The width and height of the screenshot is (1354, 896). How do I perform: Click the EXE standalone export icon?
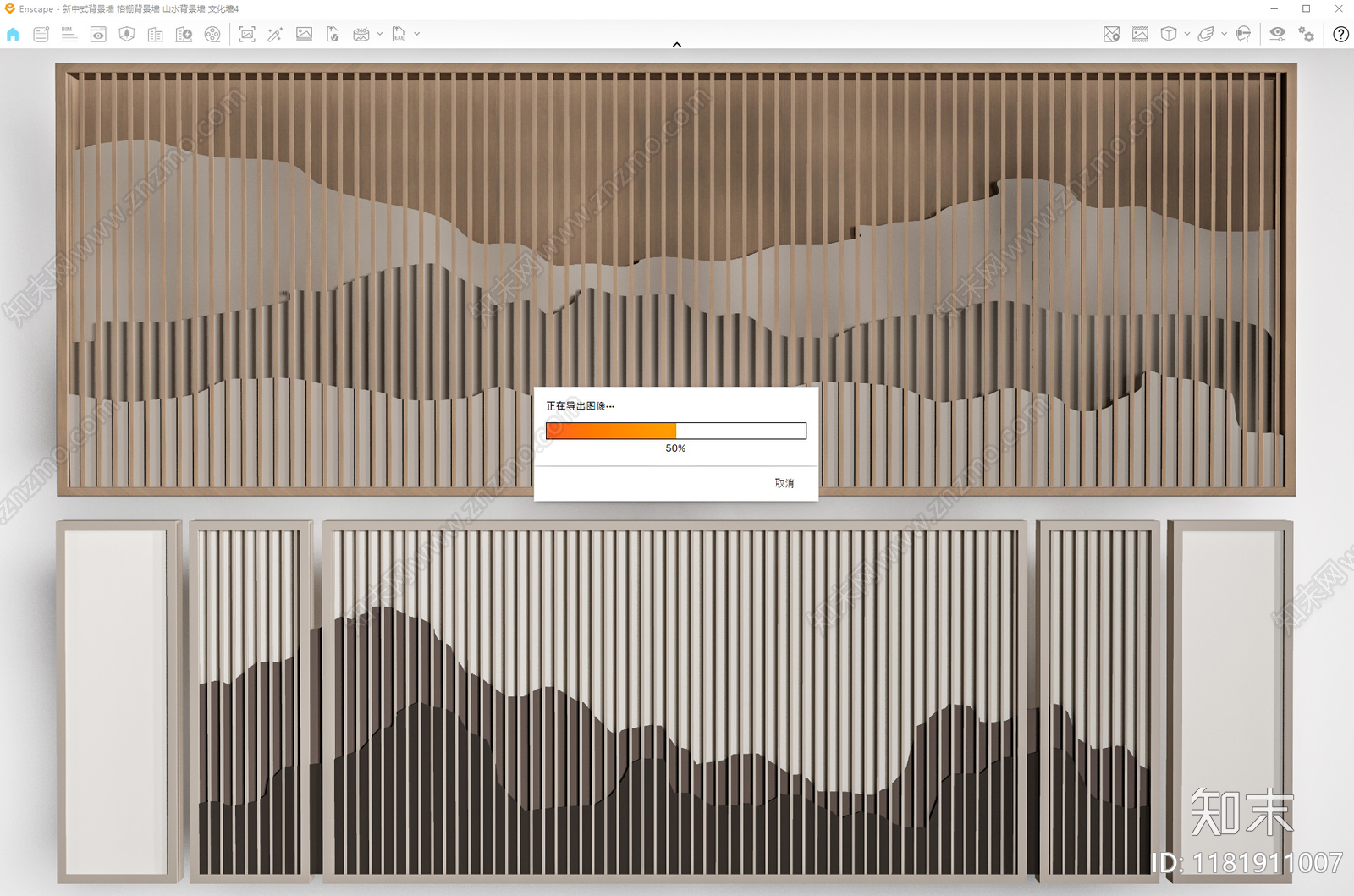(x=399, y=35)
